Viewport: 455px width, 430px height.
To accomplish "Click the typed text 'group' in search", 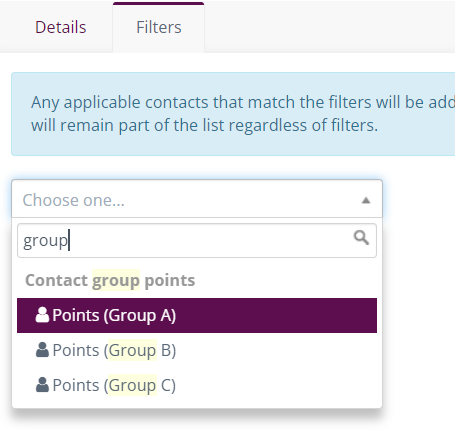I will pos(45,241).
